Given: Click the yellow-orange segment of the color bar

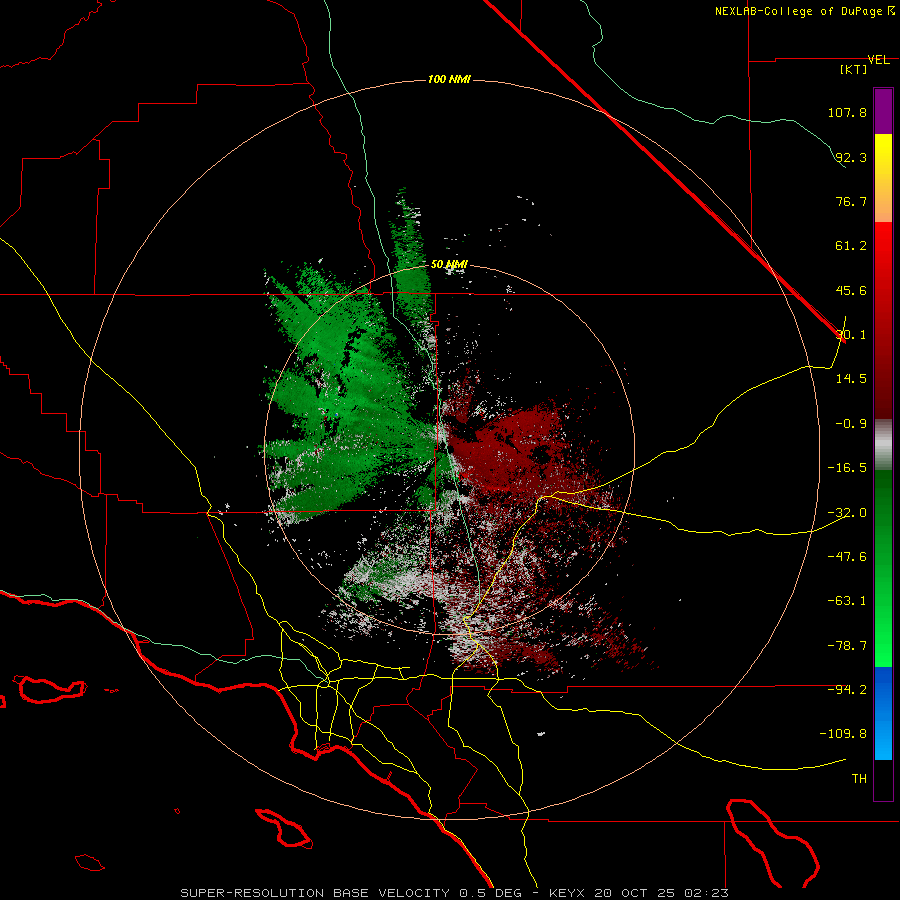Looking at the screenshot, I should 883,178.
